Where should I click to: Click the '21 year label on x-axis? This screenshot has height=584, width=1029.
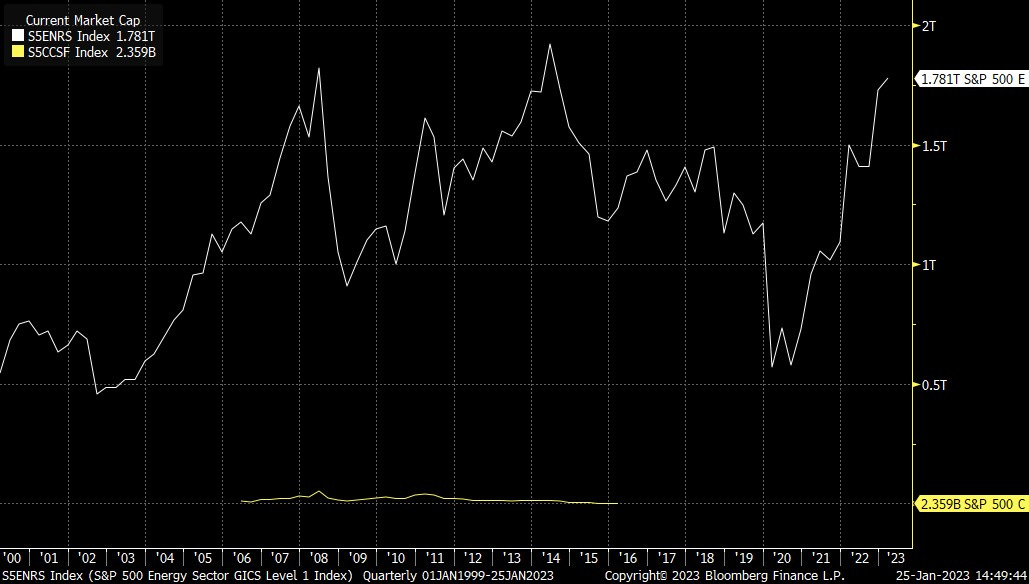point(821,558)
